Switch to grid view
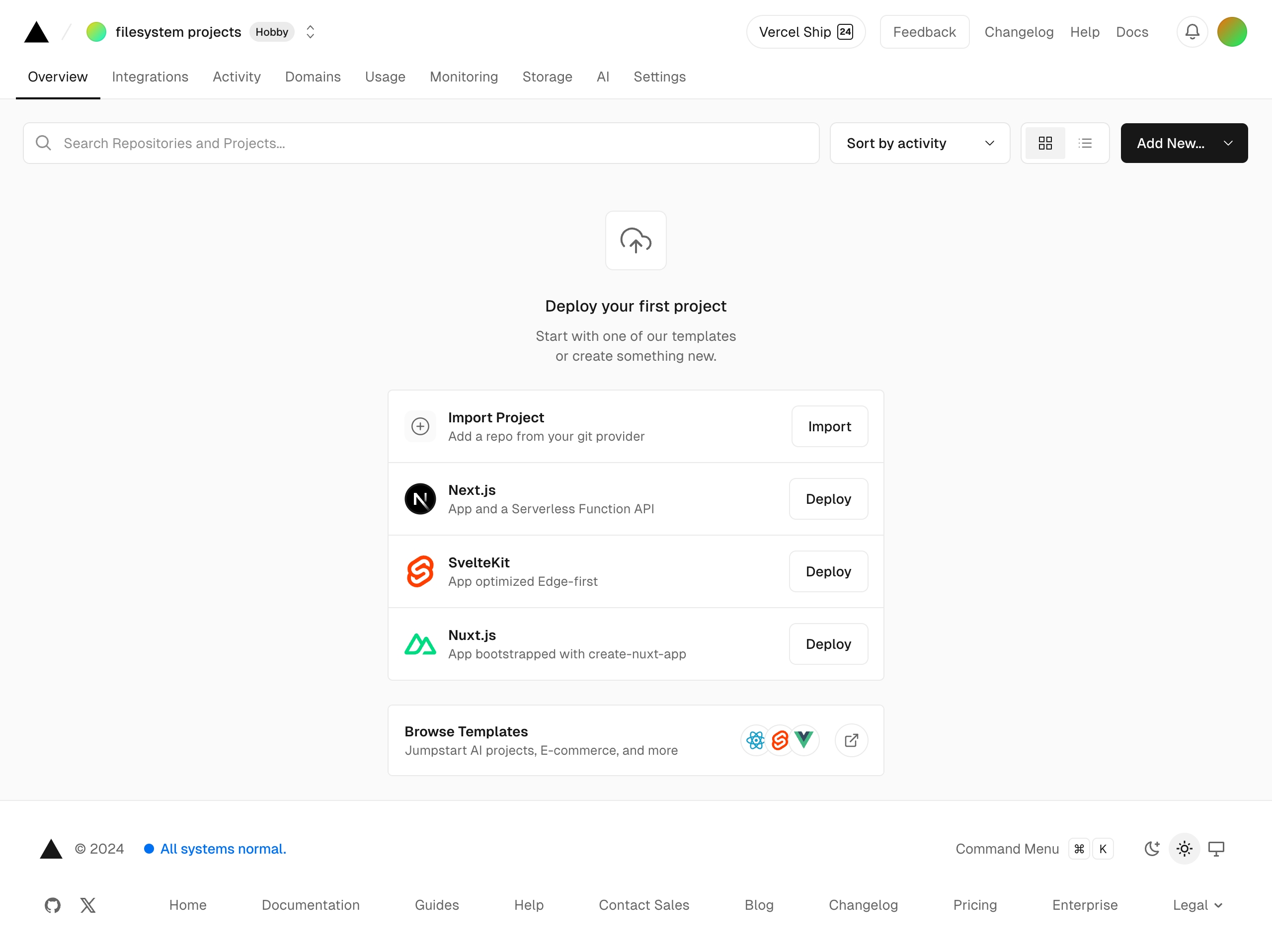1272x952 pixels. click(1045, 143)
